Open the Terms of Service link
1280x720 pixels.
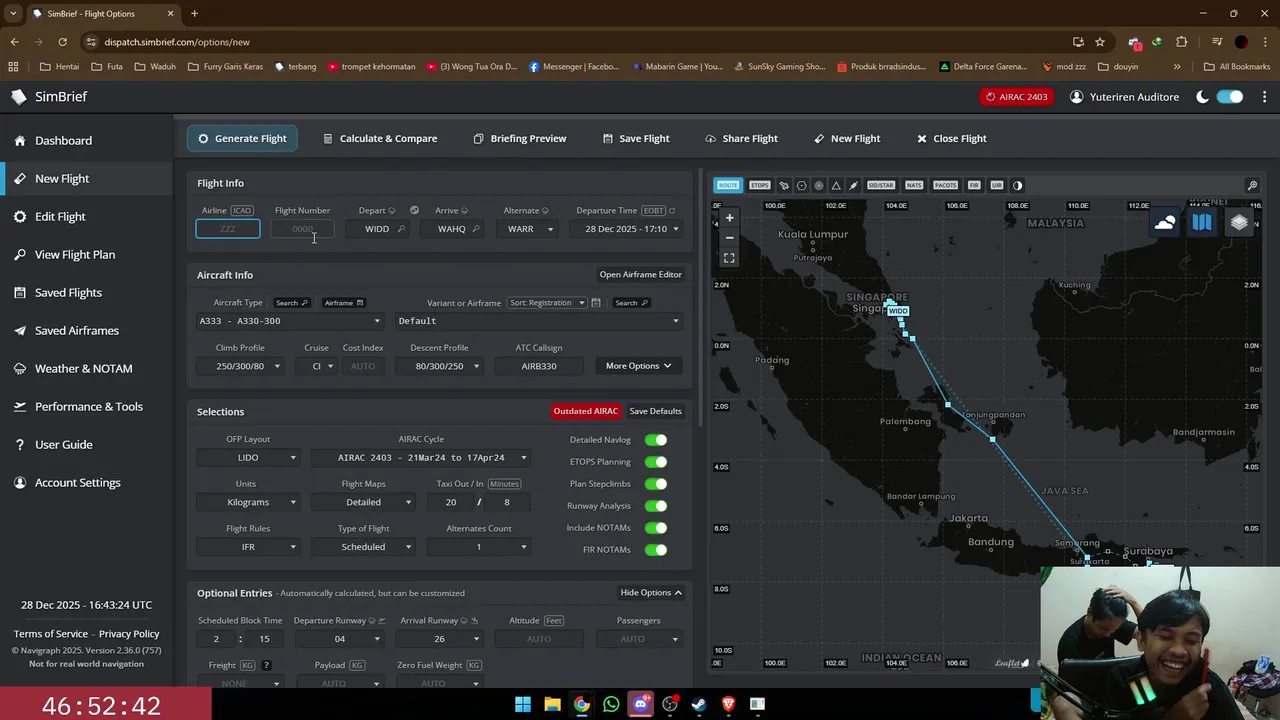tap(51, 634)
